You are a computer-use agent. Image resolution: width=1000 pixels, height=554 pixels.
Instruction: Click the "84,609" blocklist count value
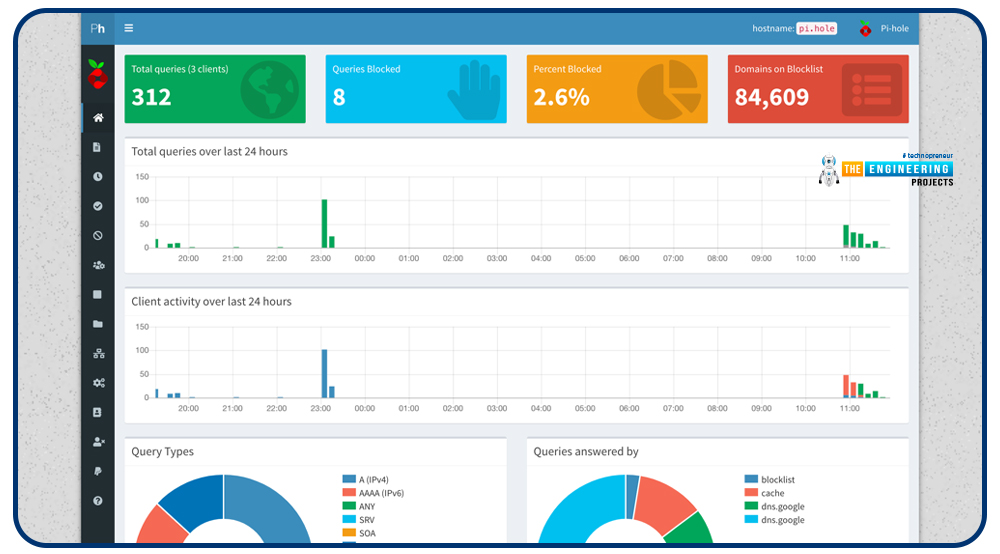772,97
